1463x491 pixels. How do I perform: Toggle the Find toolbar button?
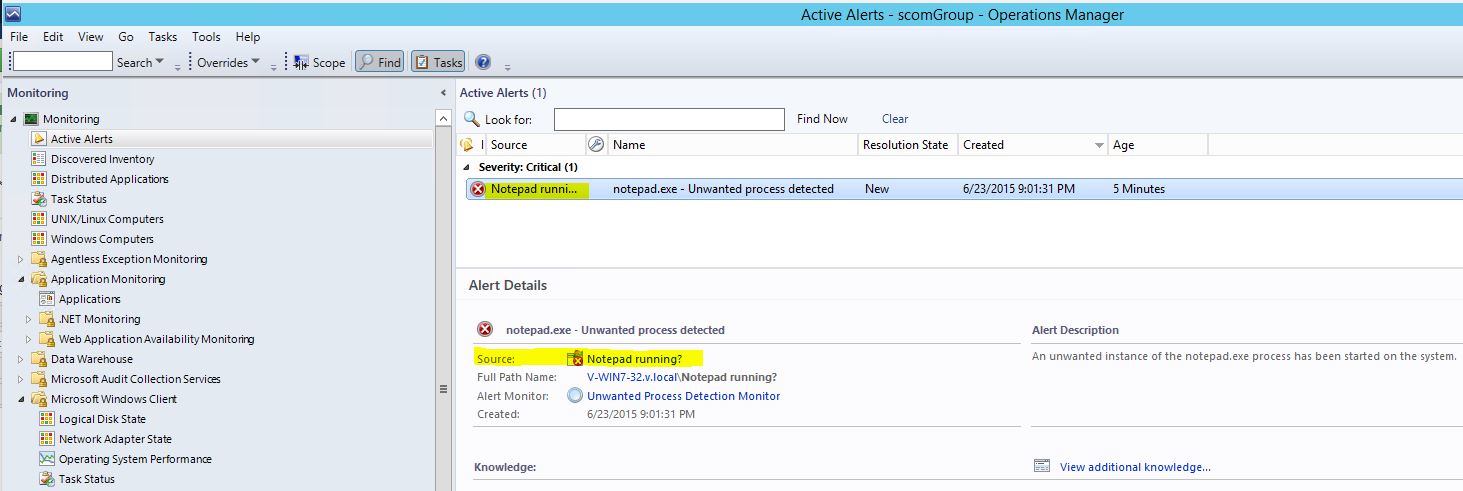(x=379, y=62)
